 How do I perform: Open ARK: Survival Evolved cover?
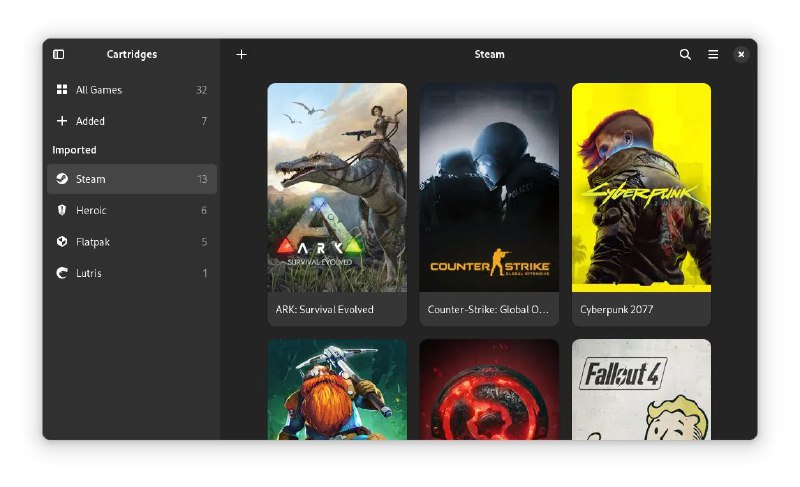pyautogui.click(x=337, y=187)
